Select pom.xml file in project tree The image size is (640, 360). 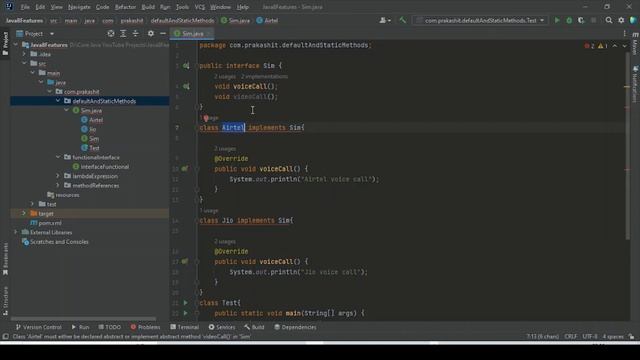point(46,223)
